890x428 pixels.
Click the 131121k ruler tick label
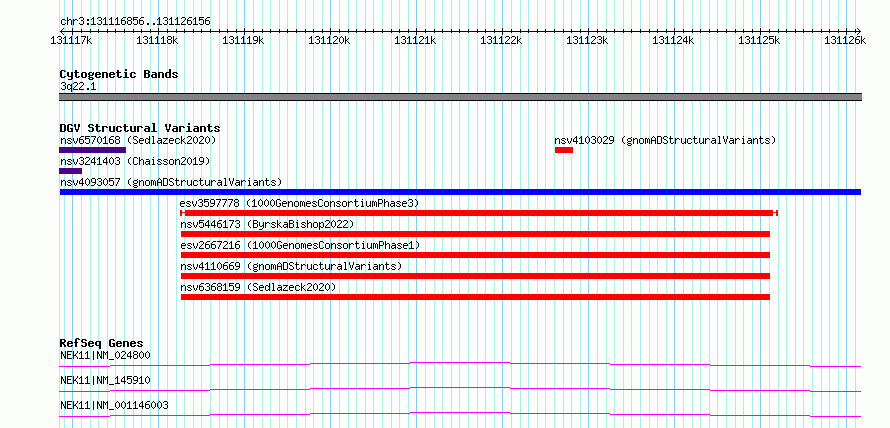[x=415, y=40]
